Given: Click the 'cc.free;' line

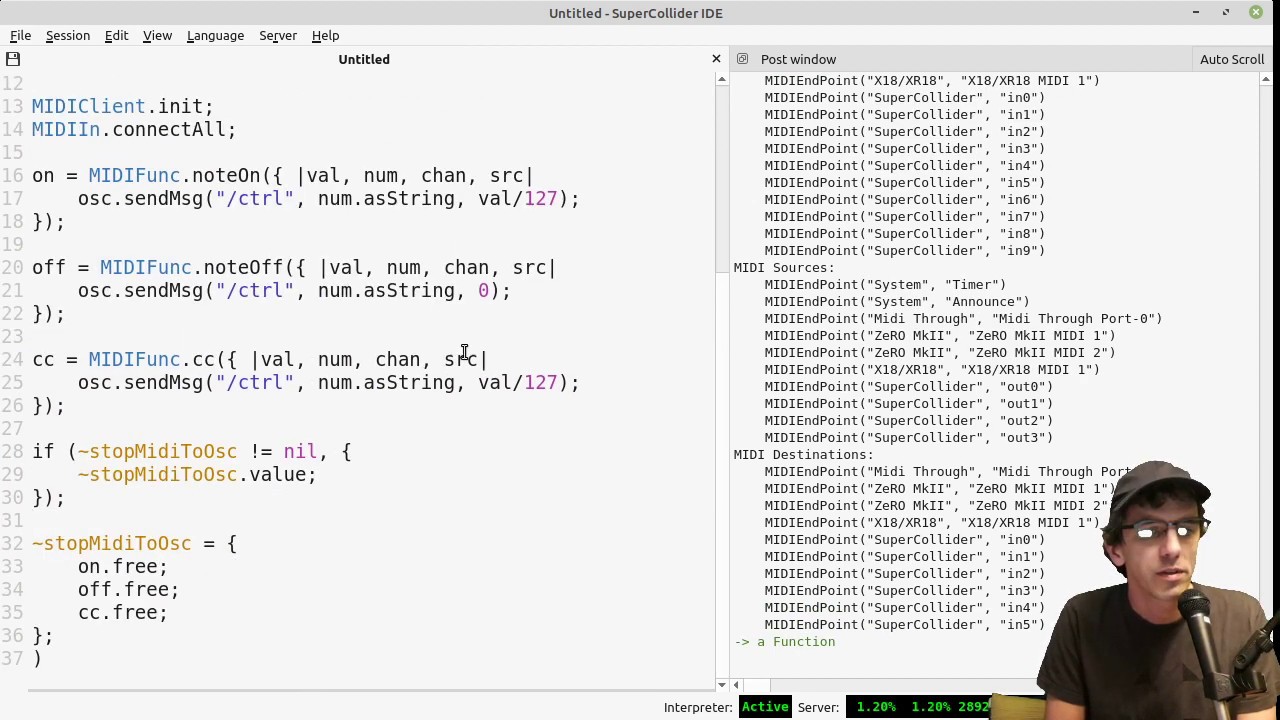Looking at the screenshot, I should [123, 612].
